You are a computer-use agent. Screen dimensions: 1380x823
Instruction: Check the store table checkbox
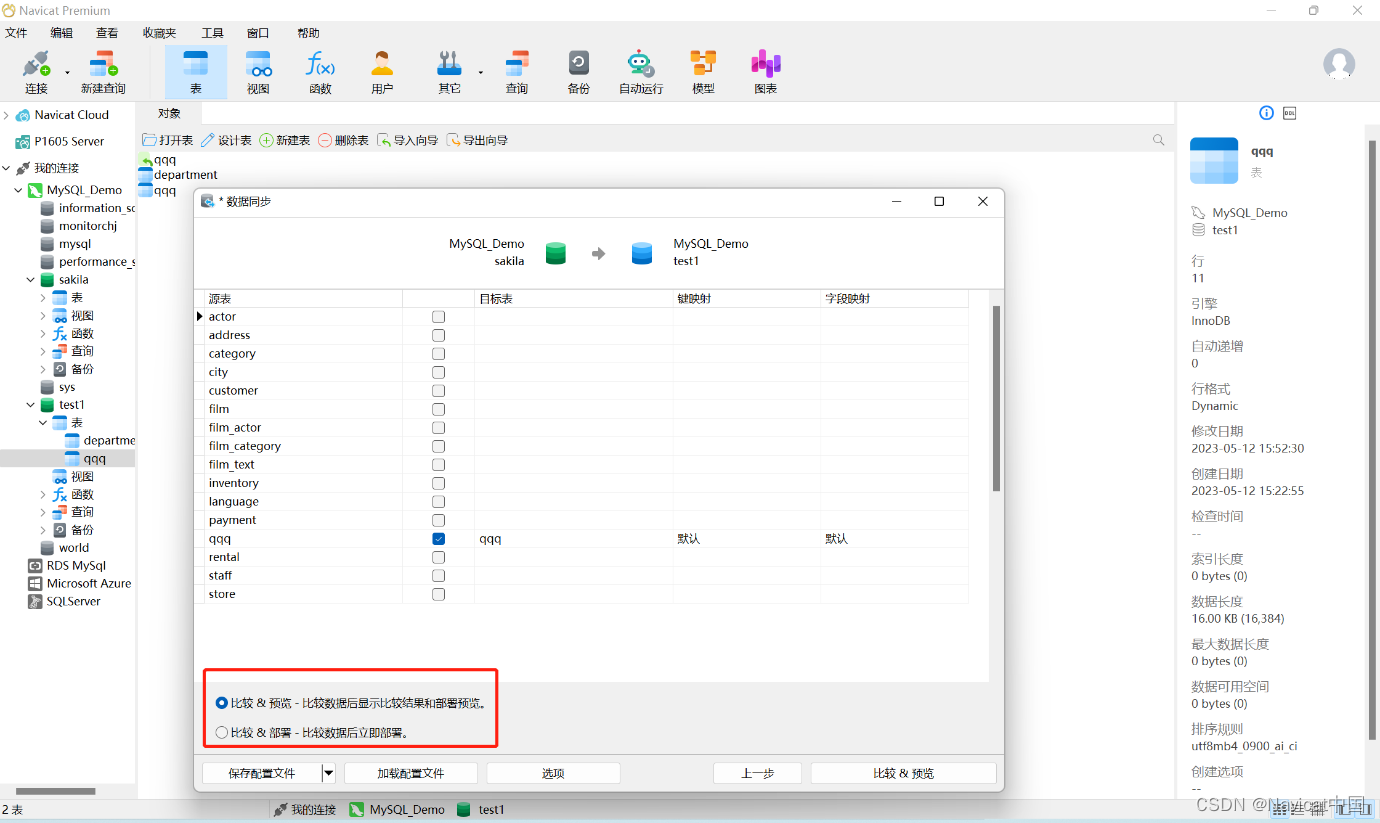pyautogui.click(x=438, y=594)
